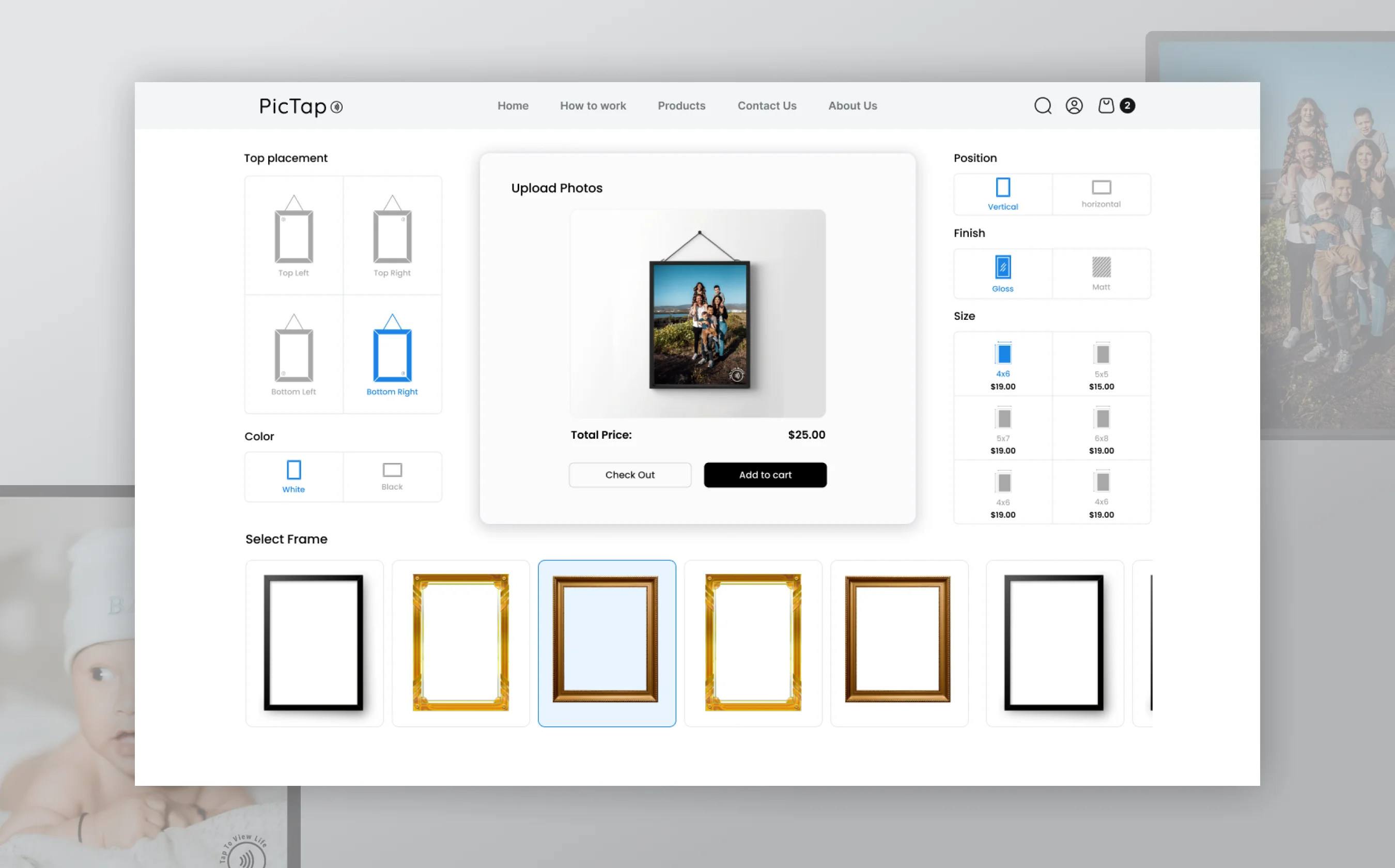Choose the Black color option

pyautogui.click(x=393, y=476)
